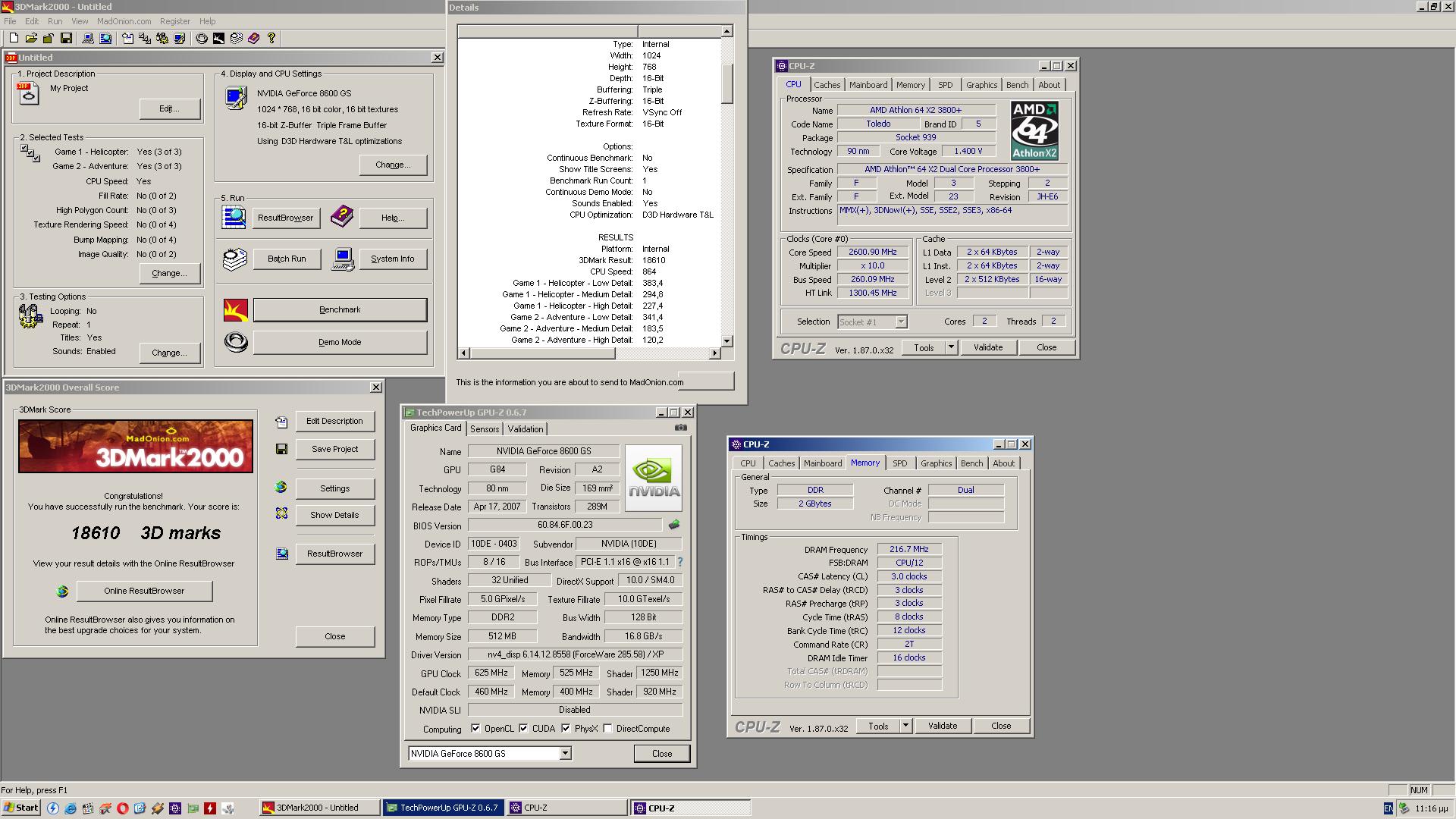Toggle the PhysX checkbox in GPU-Z
Image resolution: width=1456 pixels, height=819 pixels.
coord(566,728)
